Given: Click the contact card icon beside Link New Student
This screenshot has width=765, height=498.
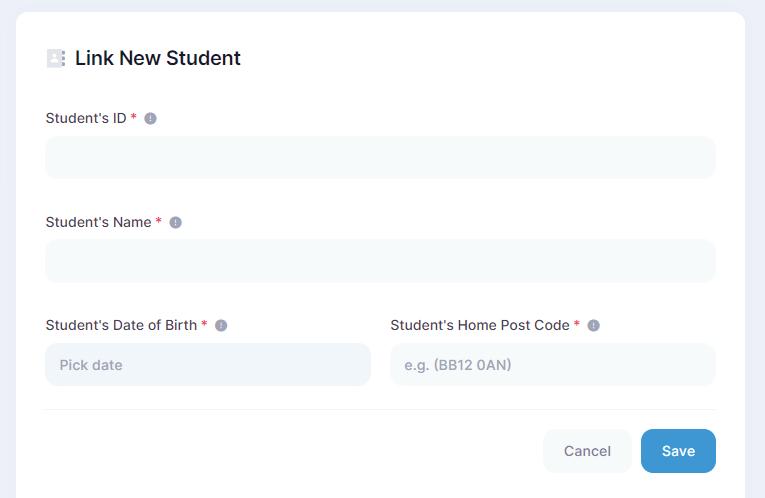Looking at the screenshot, I should 56,58.
